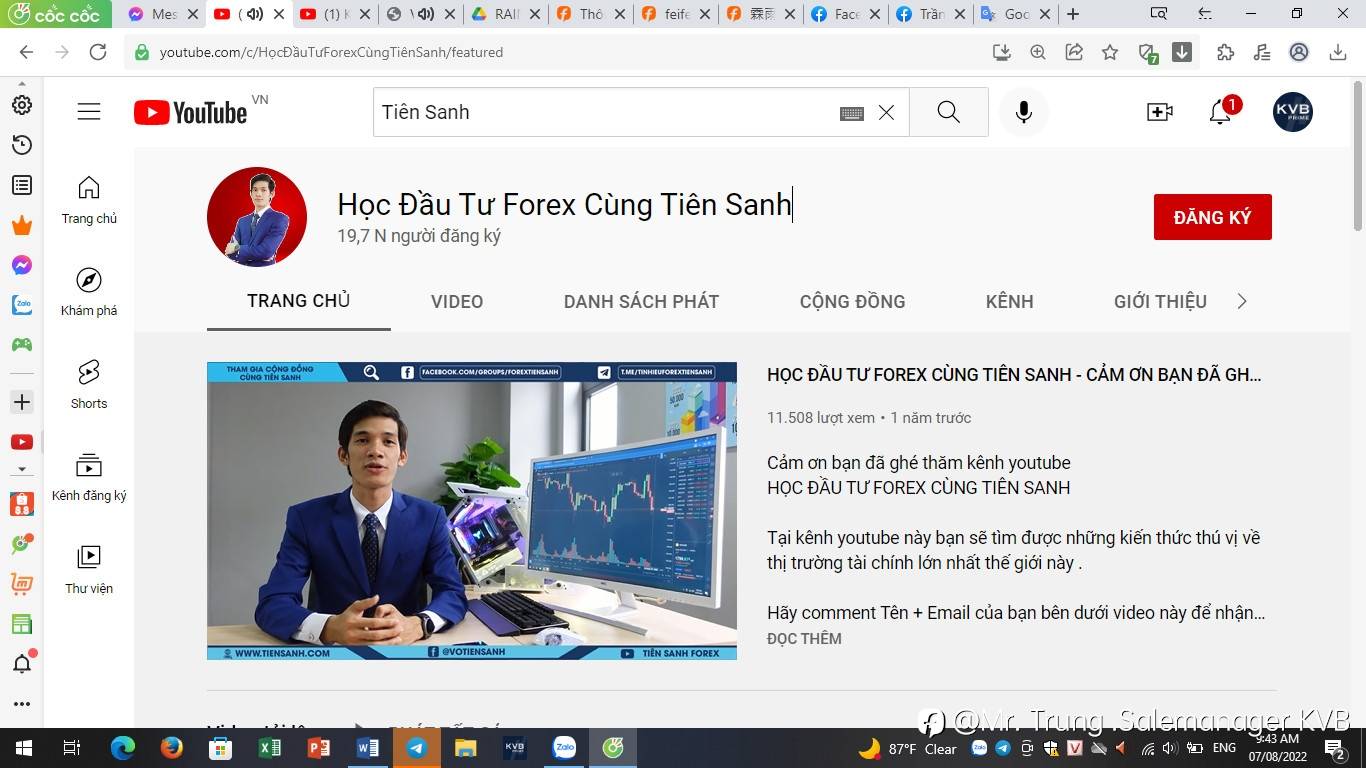Switch to the KÊNH tab

click(x=1009, y=302)
